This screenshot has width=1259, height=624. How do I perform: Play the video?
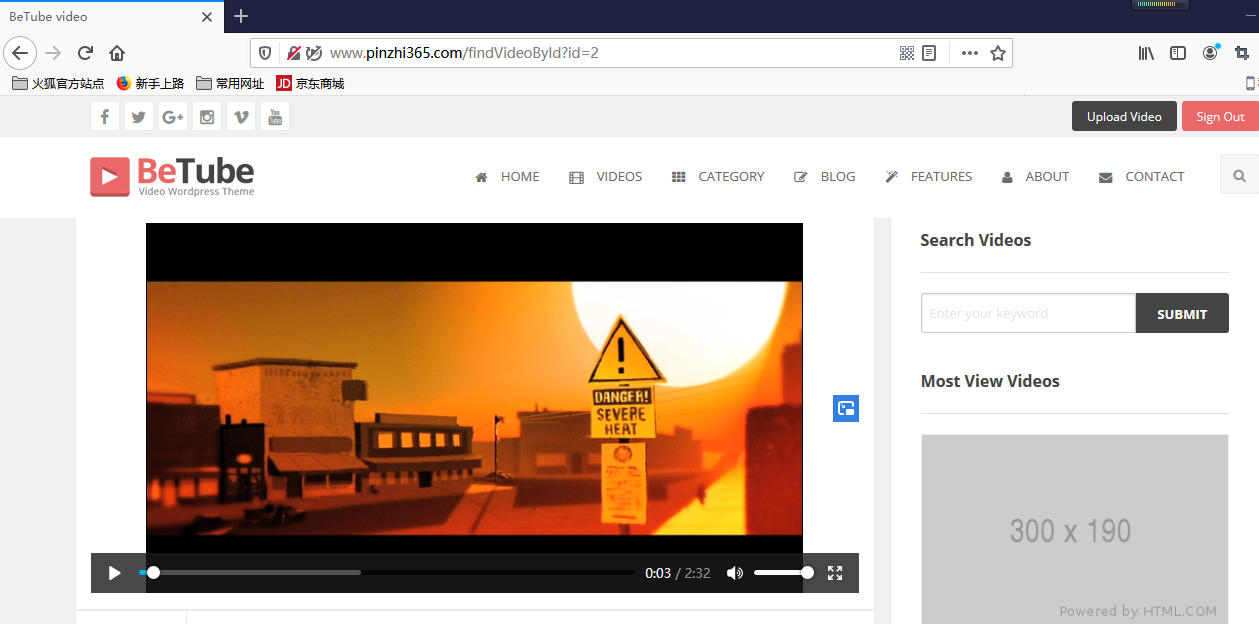[x=114, y=573]
